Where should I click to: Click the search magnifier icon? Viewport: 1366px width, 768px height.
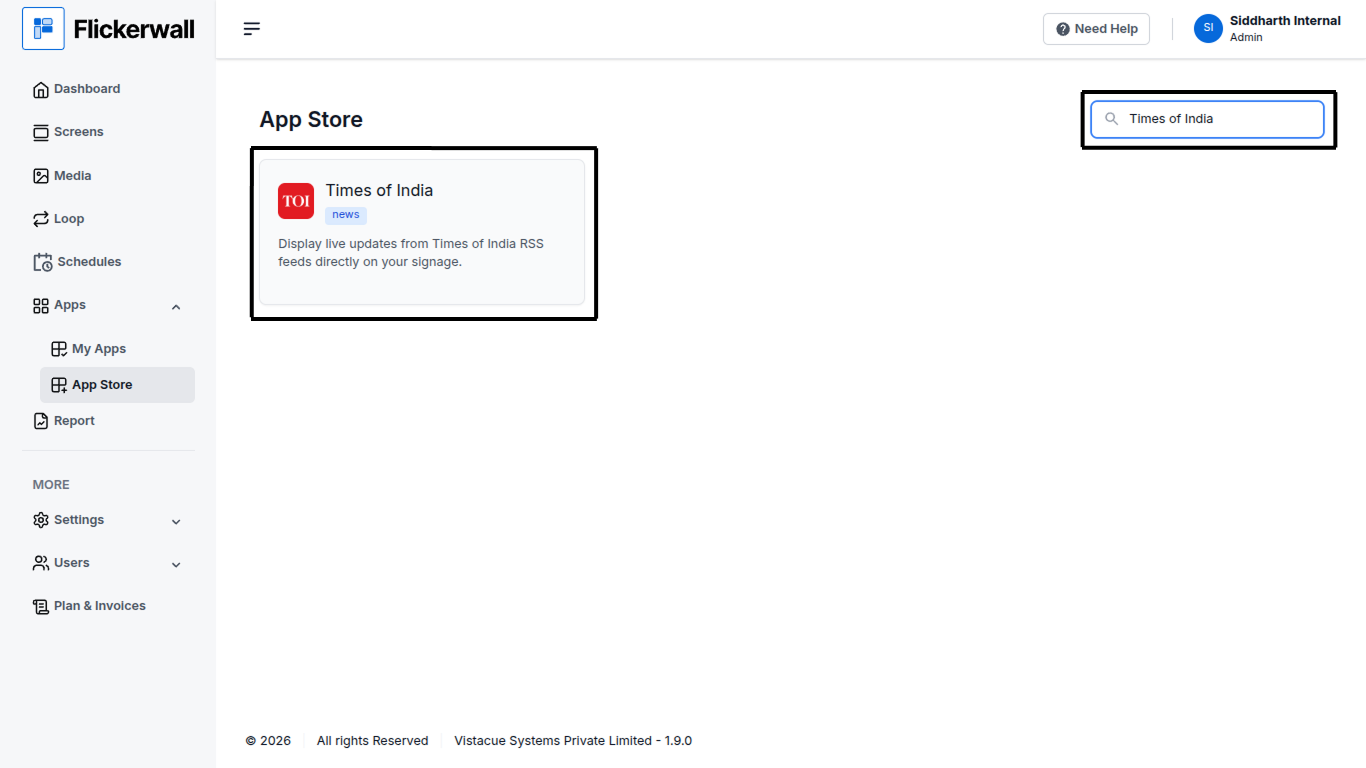click(x=1111, y=119)
